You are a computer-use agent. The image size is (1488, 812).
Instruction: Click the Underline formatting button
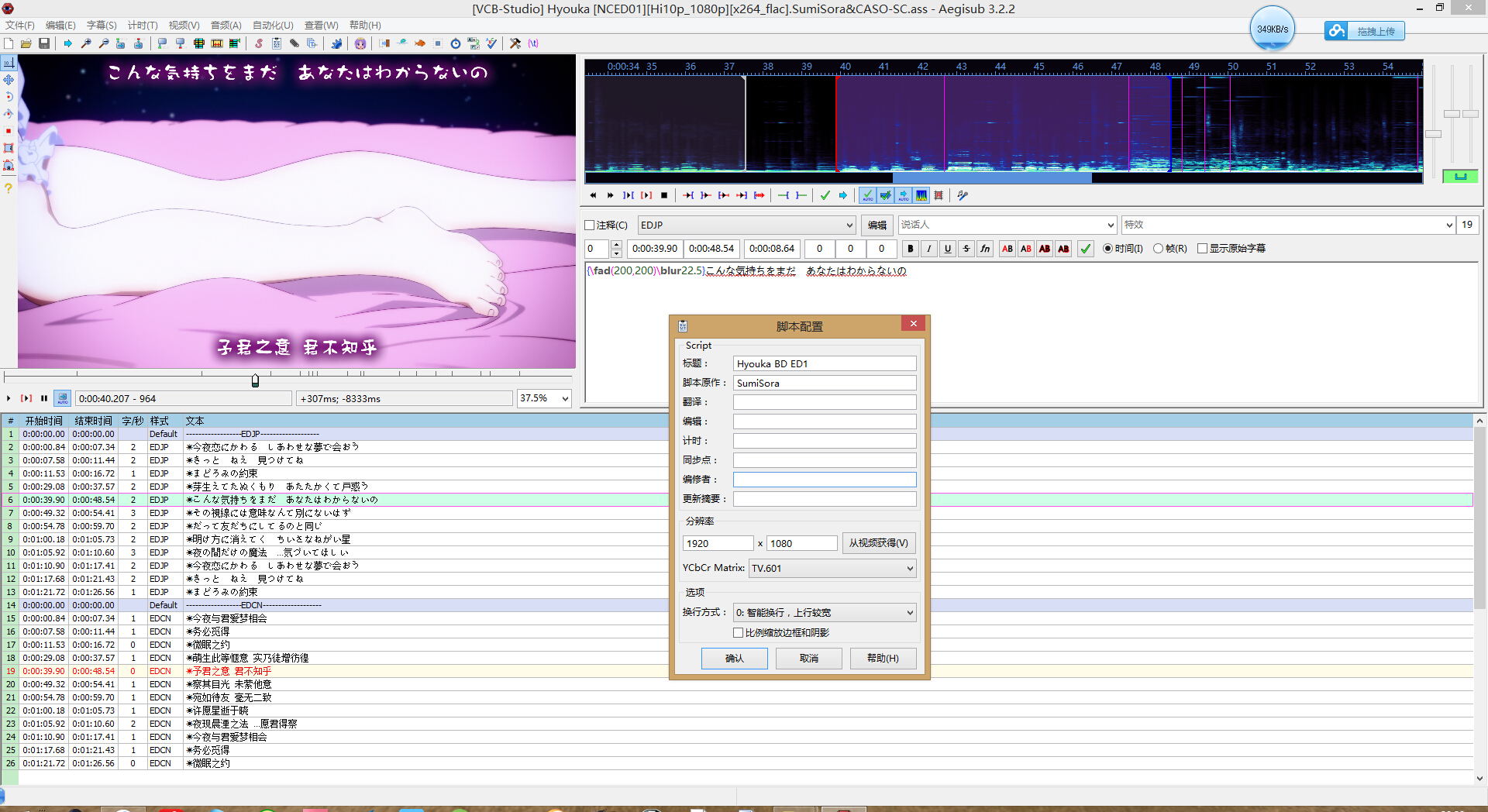tap(948, 249)
